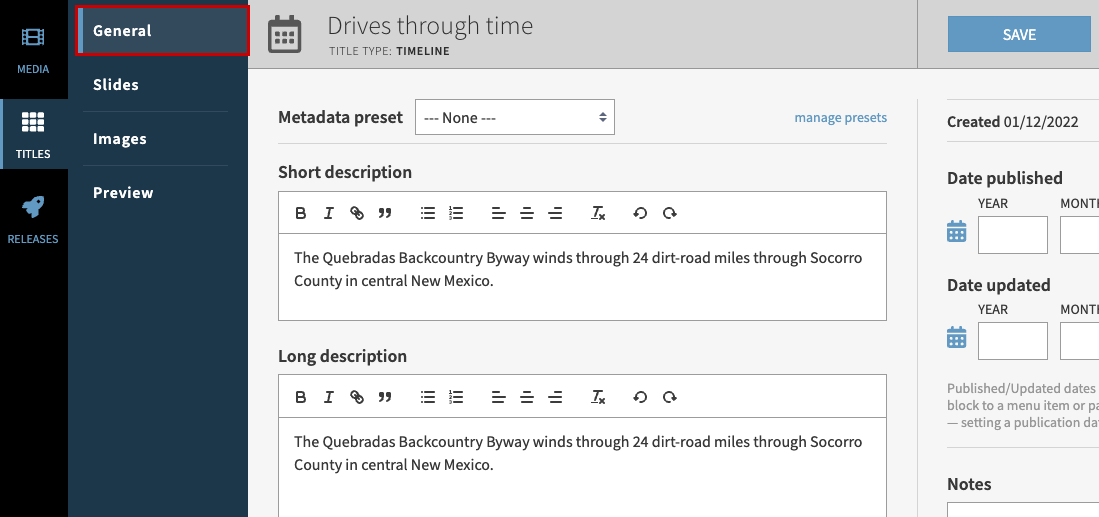Image resolution: width=1099 pixels, height=517 pixels.
Task: Apply blockquote in Long description editor
Action: pos(385,397)
